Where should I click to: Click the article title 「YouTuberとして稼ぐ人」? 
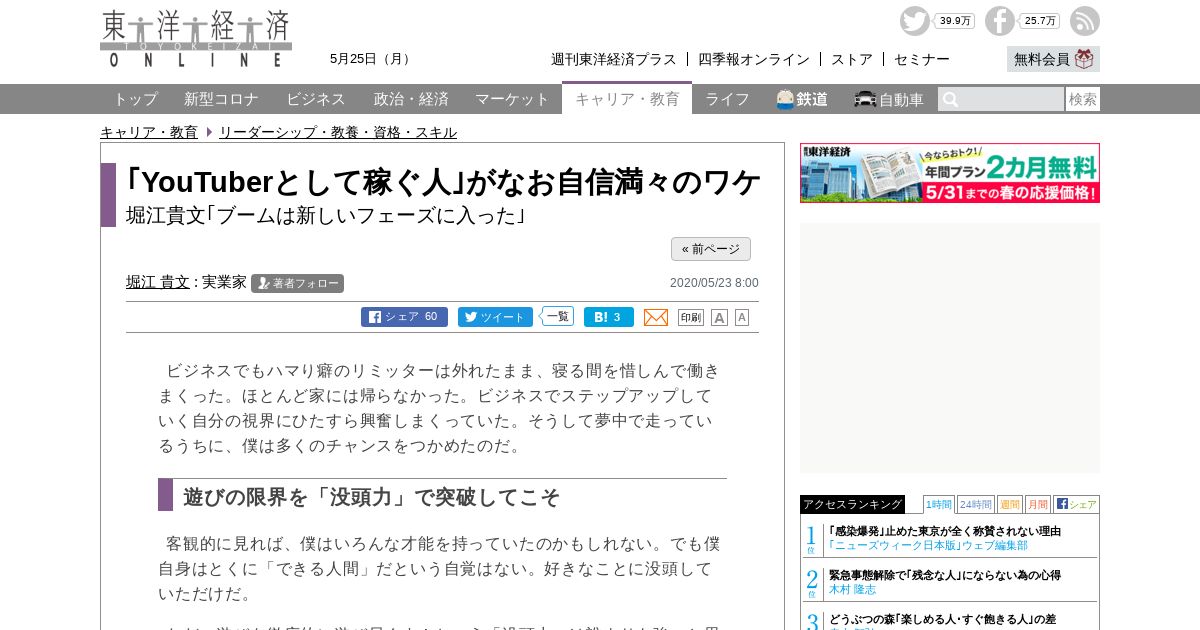tap(443, 182)
